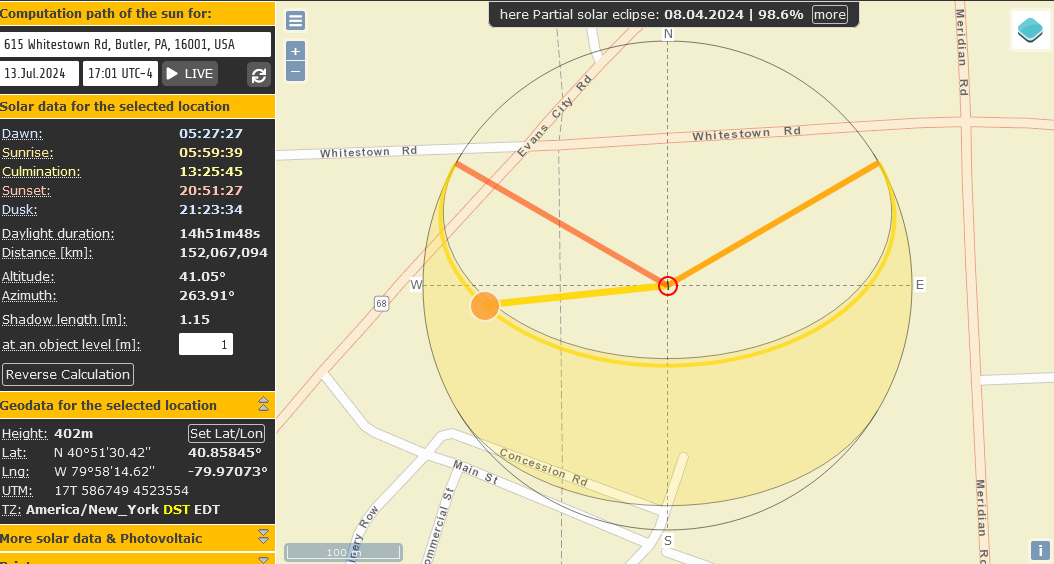Click the date field 13.Jul.2024
Viewport: 1054px width, 564px height.
click(x=40, y=73)
